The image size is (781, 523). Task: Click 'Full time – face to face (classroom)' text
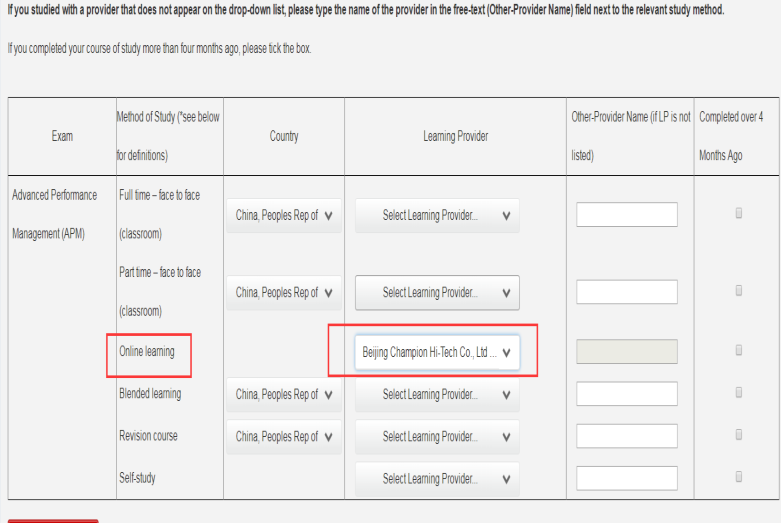point(159,214)
